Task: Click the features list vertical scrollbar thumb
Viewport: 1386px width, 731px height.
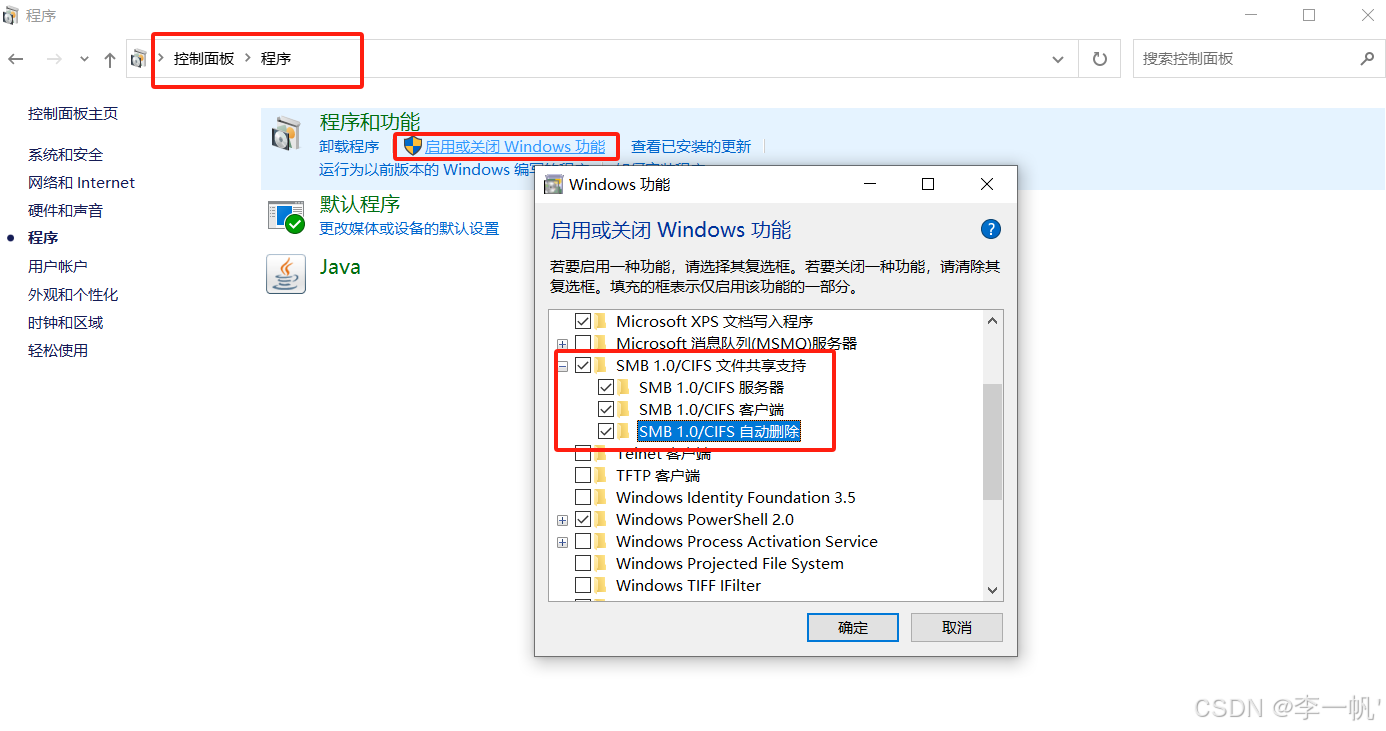Action: (992, 441)
